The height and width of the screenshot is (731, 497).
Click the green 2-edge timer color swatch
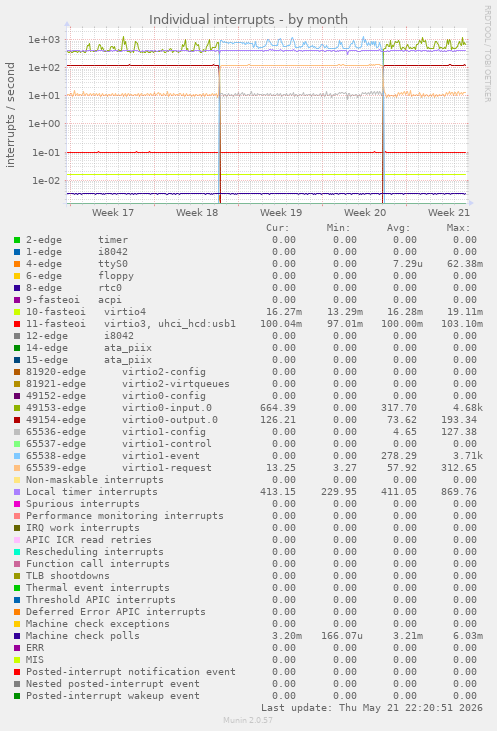click(x=17, y=240)
